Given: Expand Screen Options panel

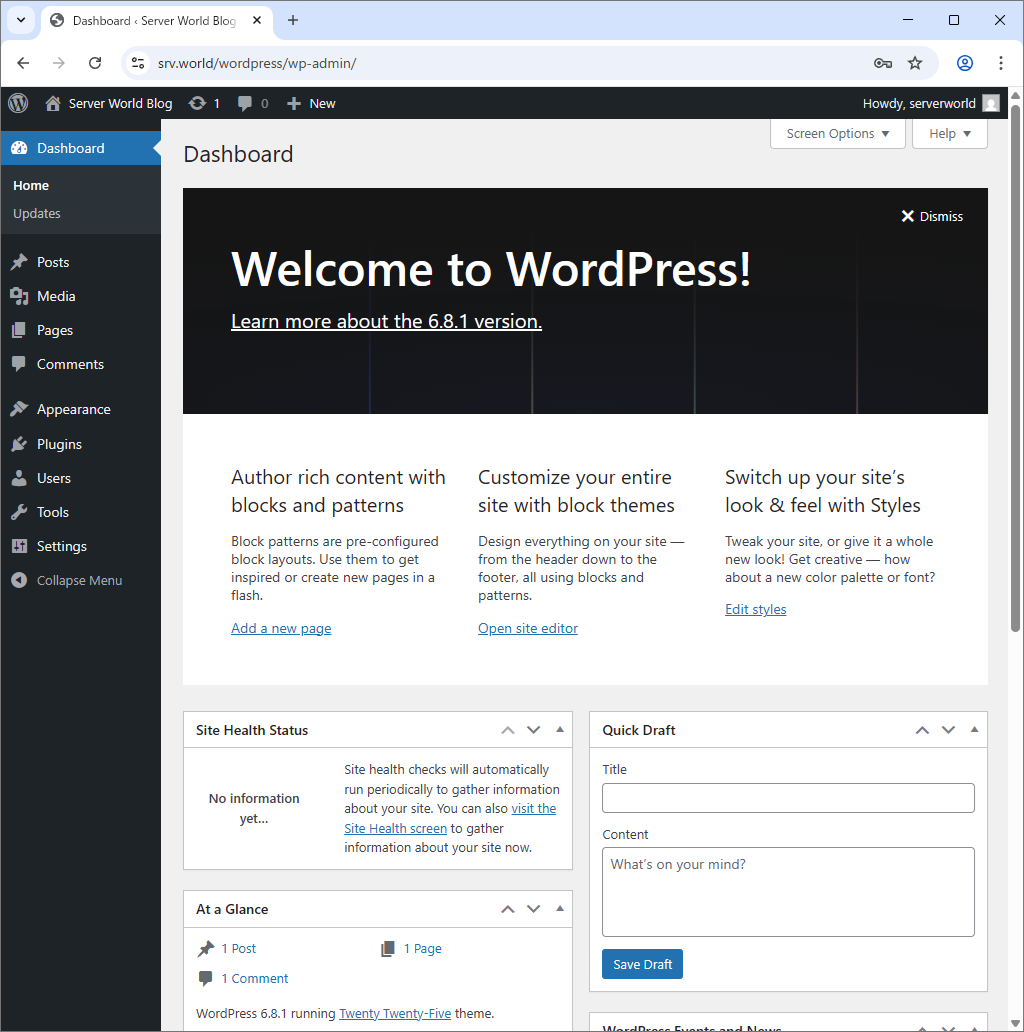Looking at the screenshot, I should tap(838, 134).
